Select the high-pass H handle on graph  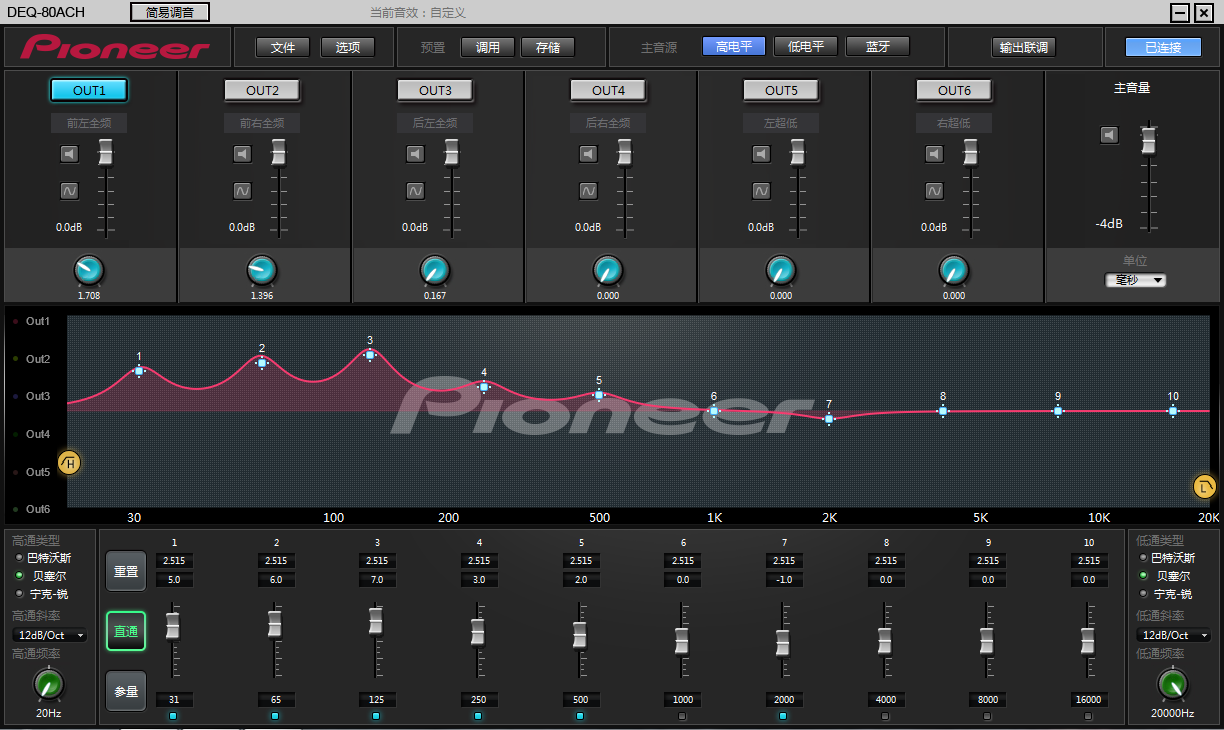pyautogui.click(x=69, y=463)
